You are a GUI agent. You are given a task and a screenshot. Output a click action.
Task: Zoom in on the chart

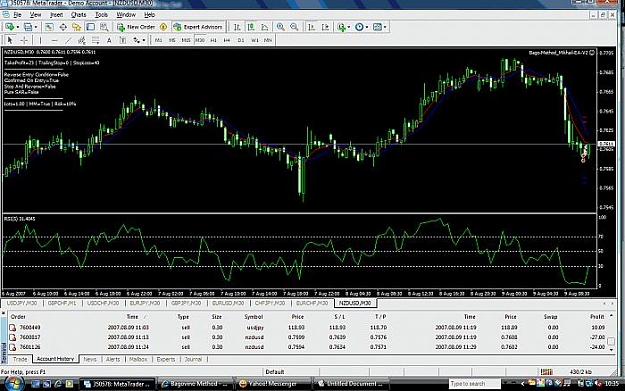click(281, 27)
